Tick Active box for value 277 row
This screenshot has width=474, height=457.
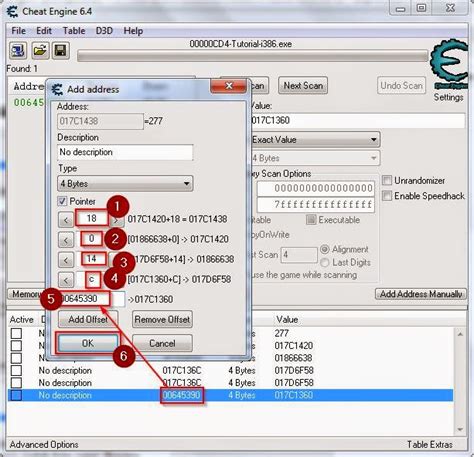tap(16, 333)
